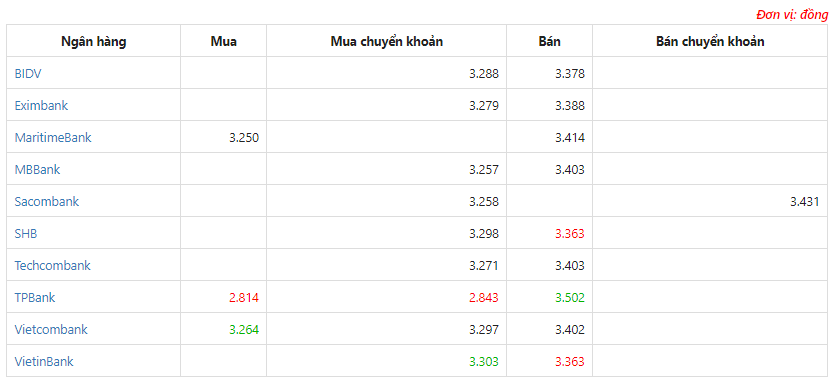The image size is (836, 388).
Task: Select Techcombank sell rate 3.403
Action: click(570, 265)
